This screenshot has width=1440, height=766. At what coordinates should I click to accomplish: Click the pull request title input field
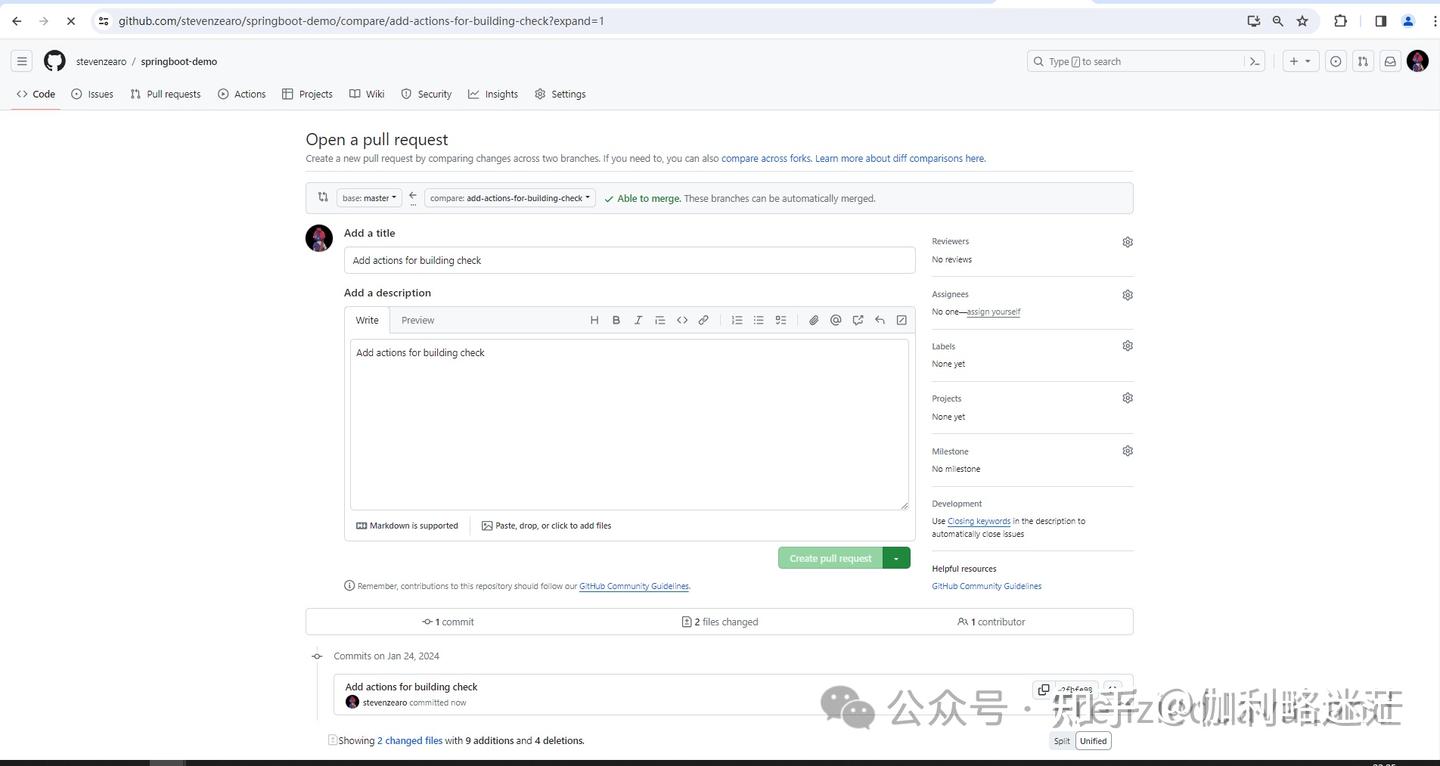click(x=628, y=260)
